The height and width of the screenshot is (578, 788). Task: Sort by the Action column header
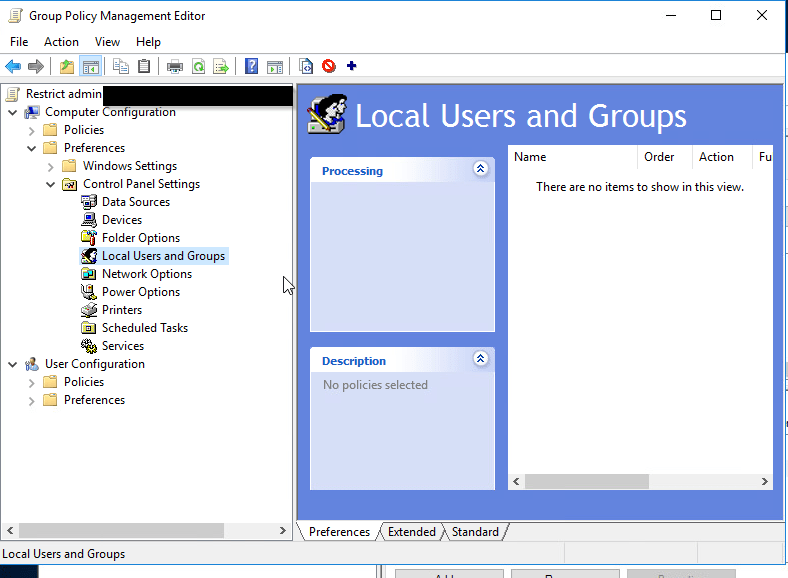click(722, 157)
